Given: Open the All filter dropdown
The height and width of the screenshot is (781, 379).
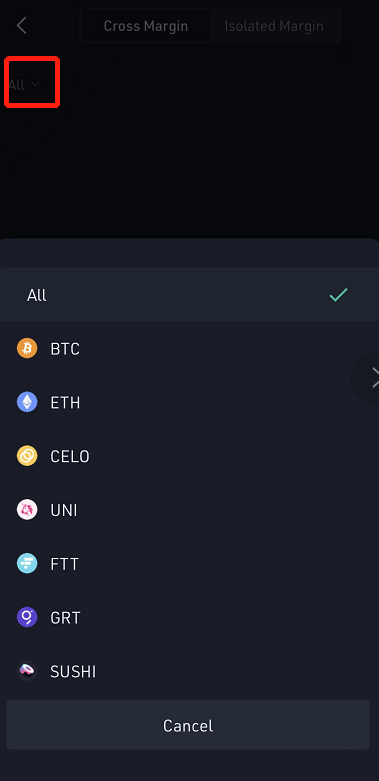Looking at the screenshot, I should click(x=23, y=84).
